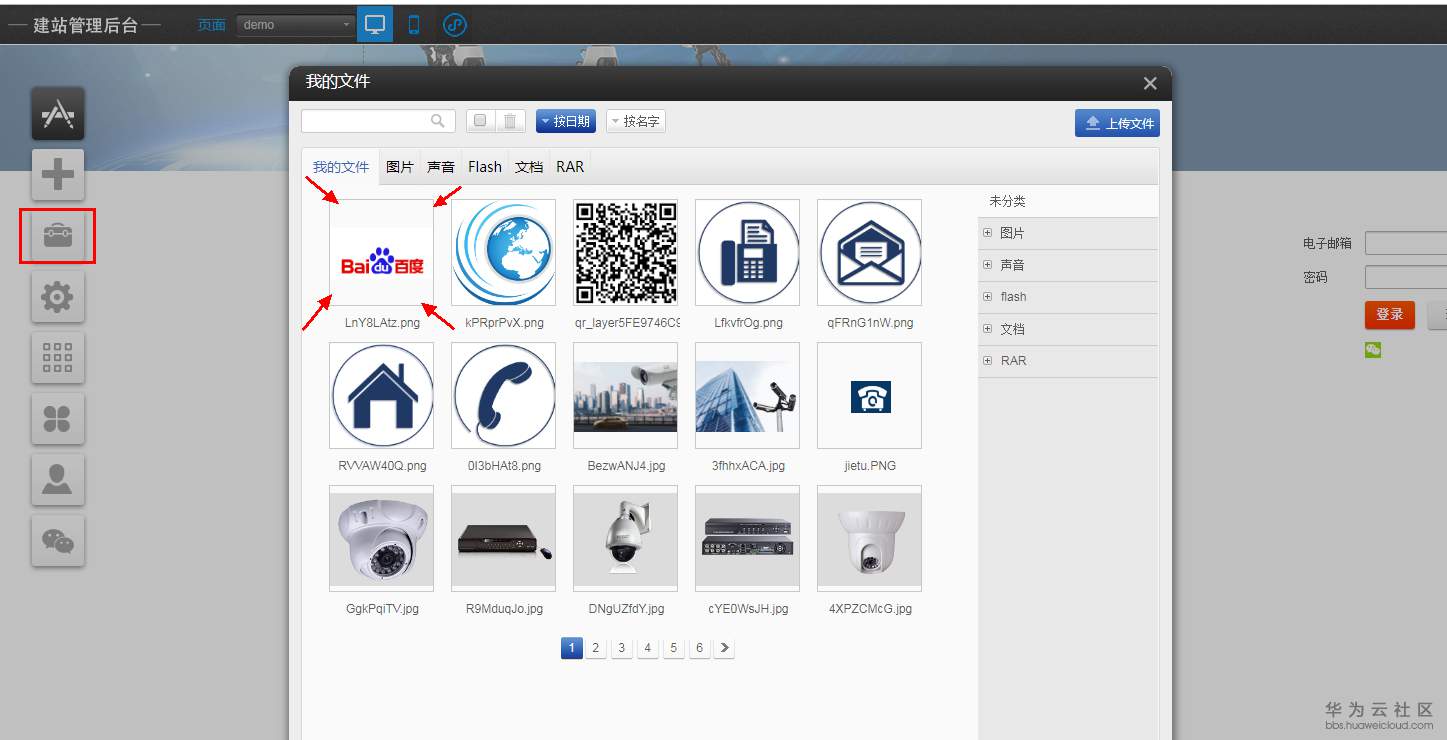Select the house RVVAW40Q.png thumbnail
Image resolution: width=1447 pixels, height=740 pixels.
pos(381,395)
